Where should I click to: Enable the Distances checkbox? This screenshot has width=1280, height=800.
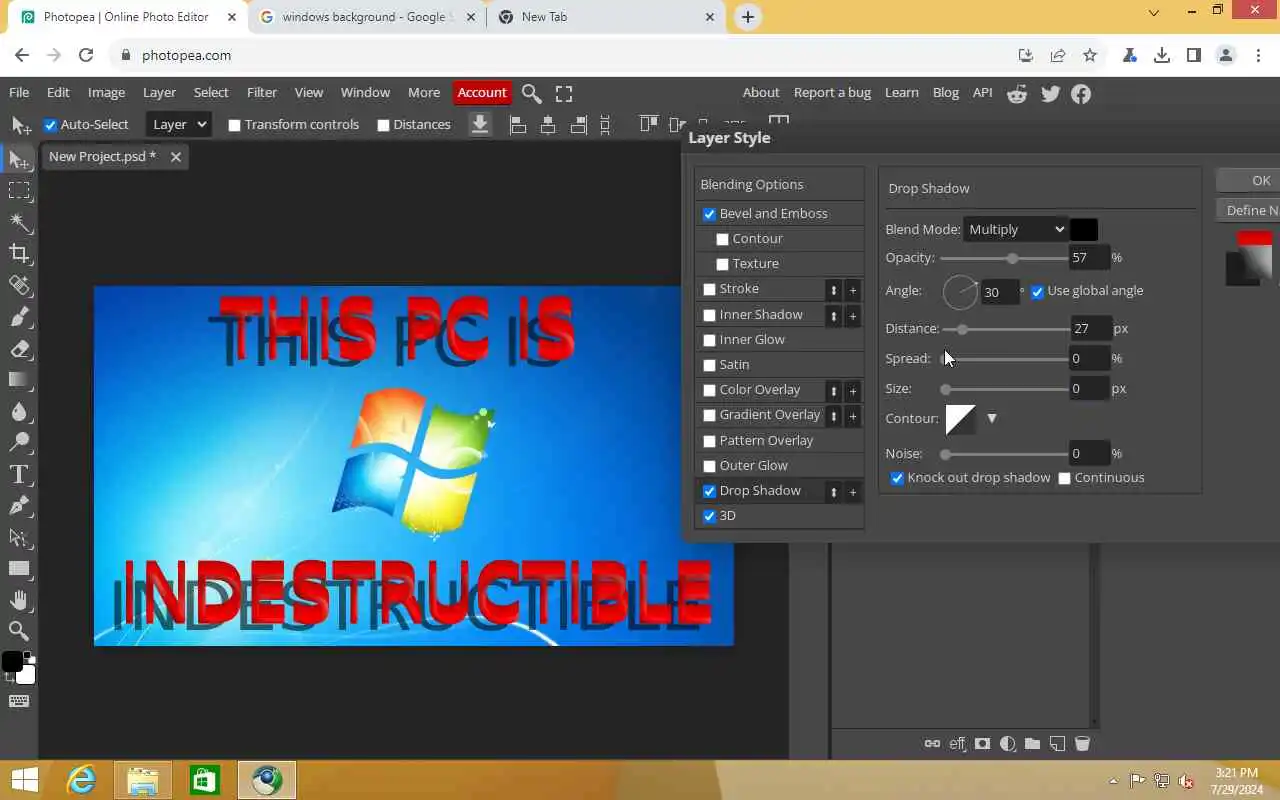coord(383,125)
